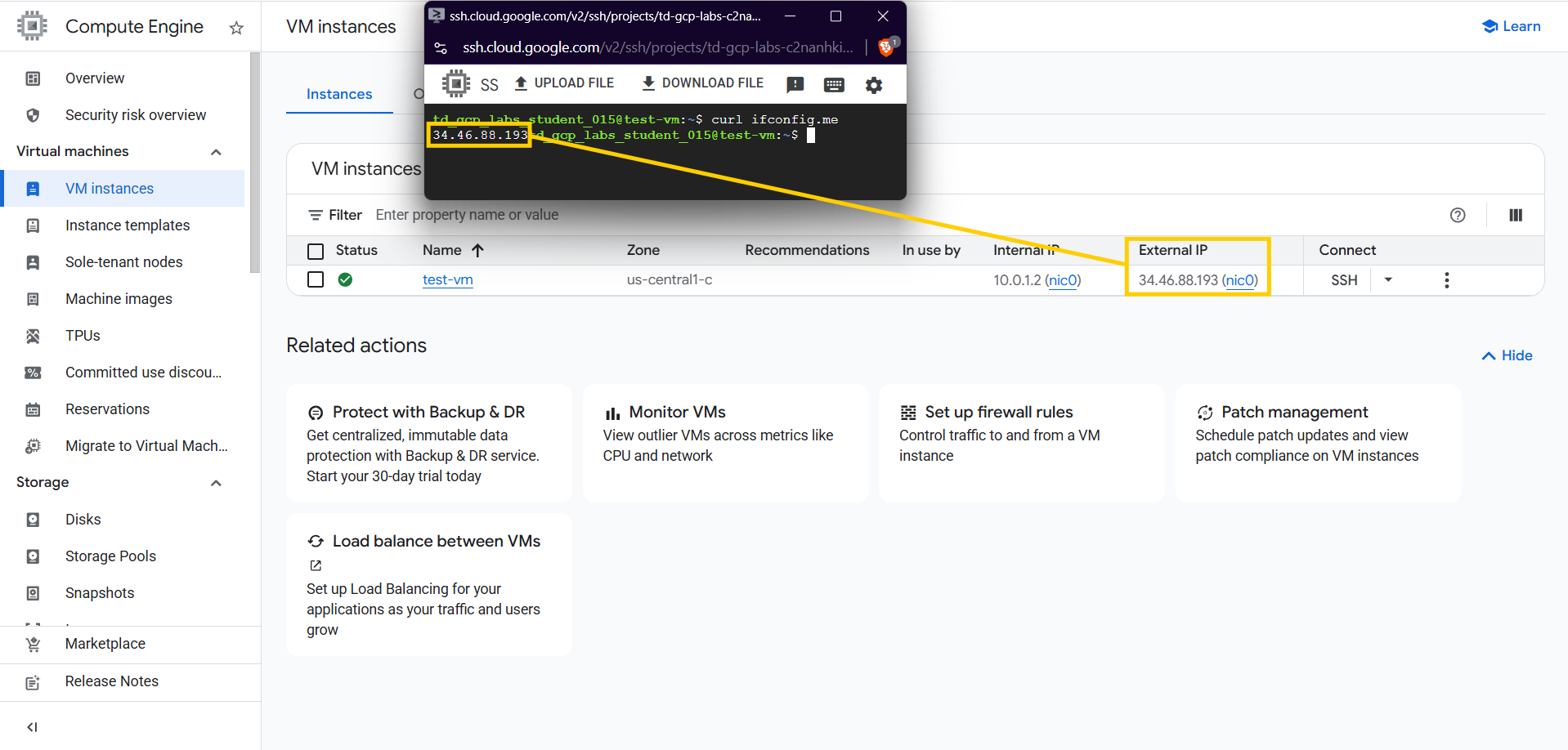Screen dimensions: 1568x750
Task: Open the column display options icon
Action: pyautogui.click(x=1515, y=215)
